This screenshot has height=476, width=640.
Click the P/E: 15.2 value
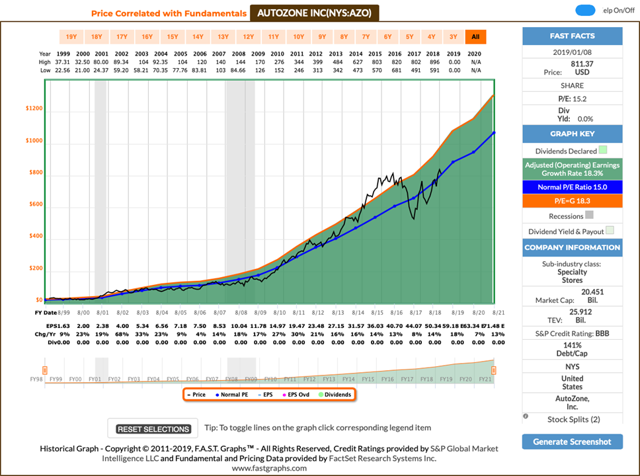[x=572, y=99]
